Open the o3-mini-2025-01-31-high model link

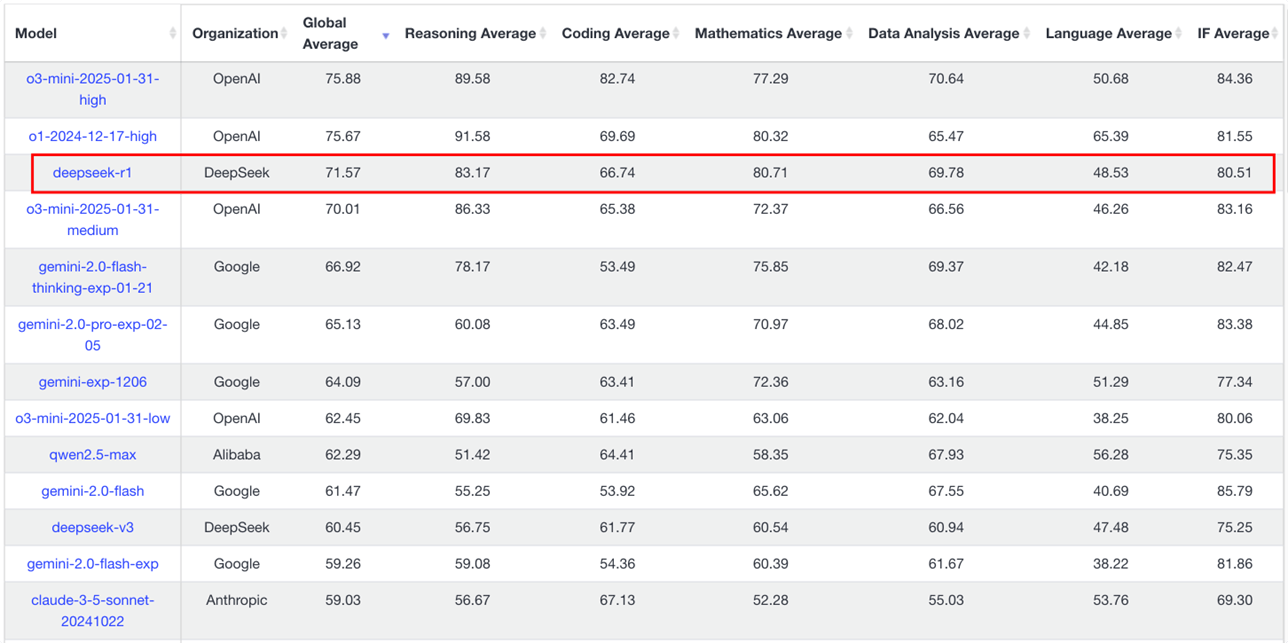(x=92, y=89)
